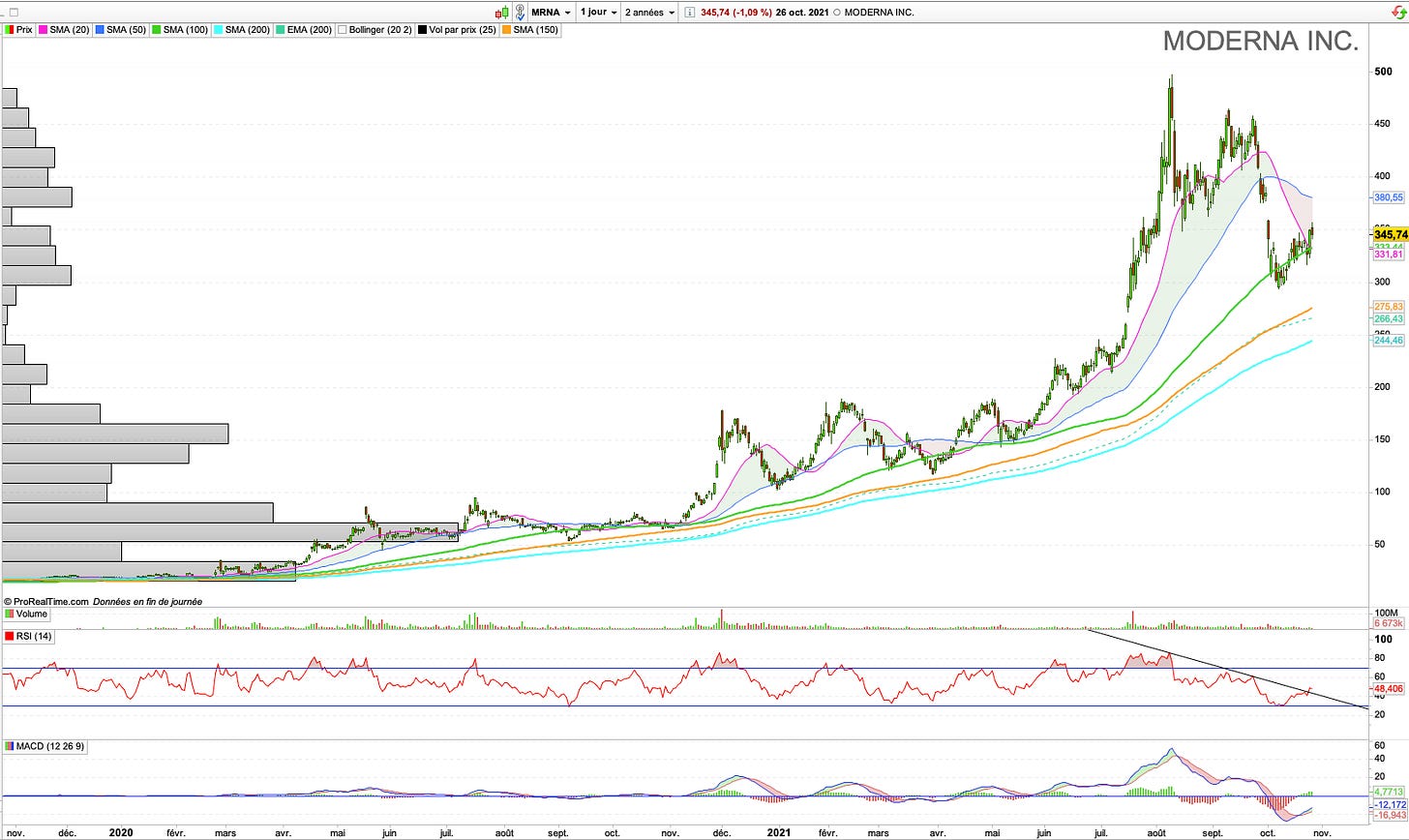The height and width of the screenshot is (840, 1409).
Task: Click the 2020 label on time axis
Action: (x=121, y=832)
